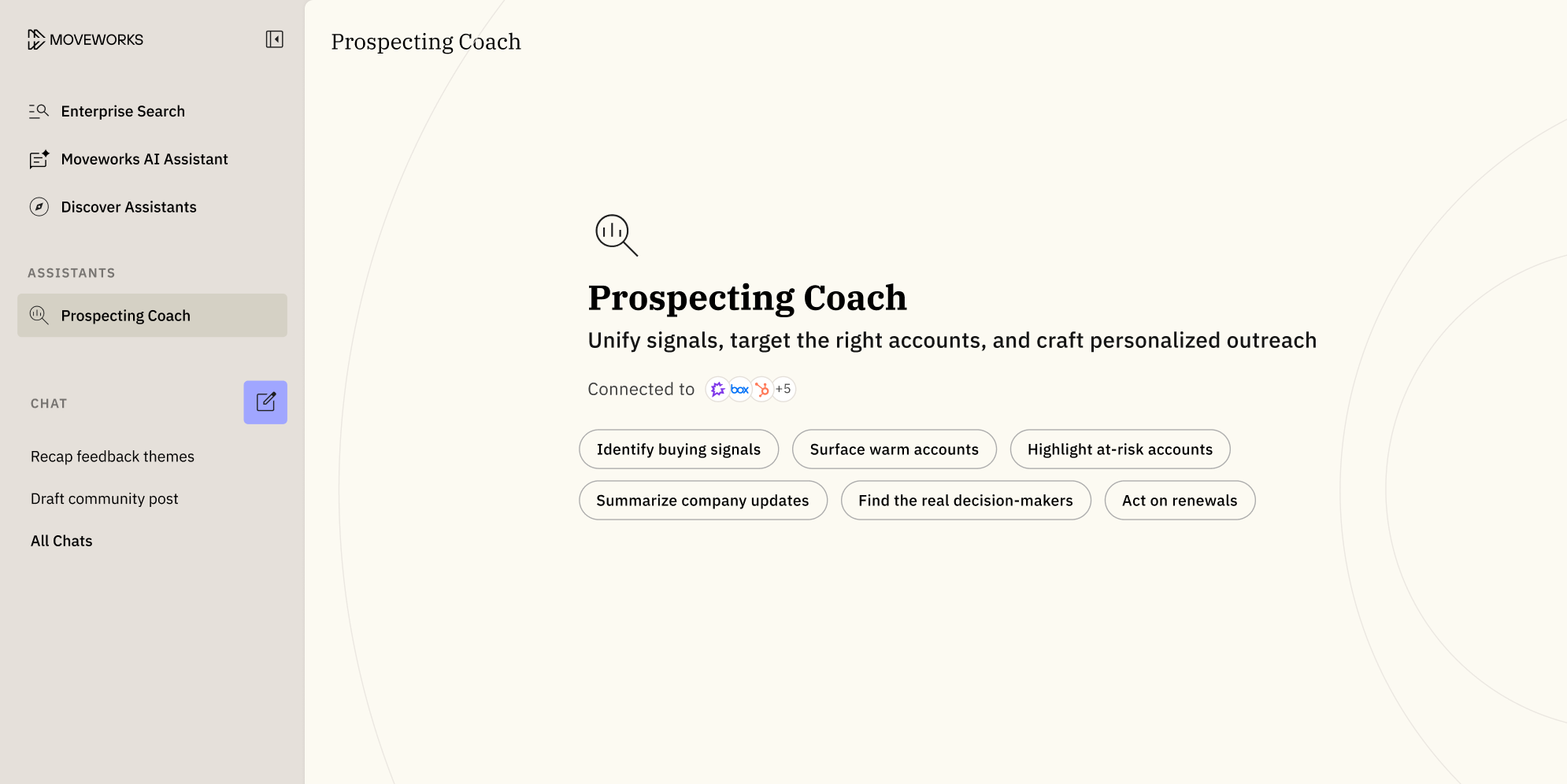Click Act on renewals suggestion

click(1180, 501)
